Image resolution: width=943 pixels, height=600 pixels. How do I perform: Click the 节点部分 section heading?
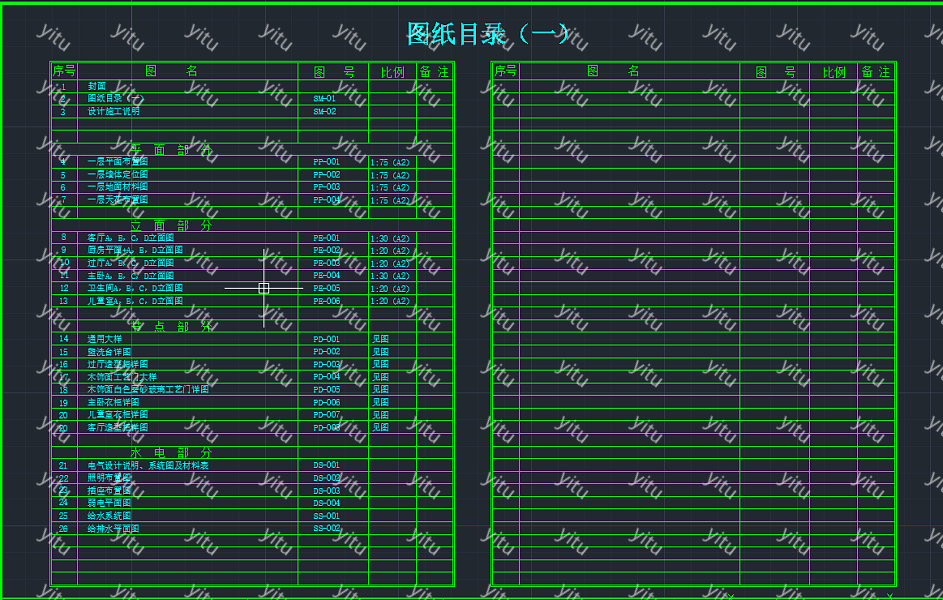click(171, 326)
